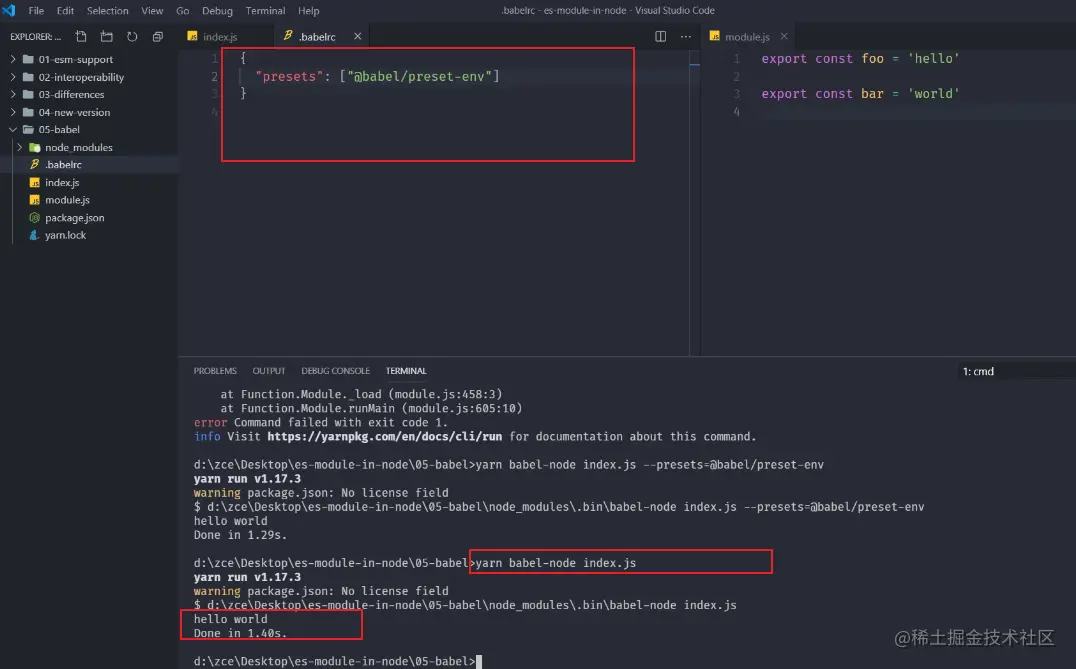This screenshot has width=1076, height=669.
Task: Click 'hello' string in module.js line 1
Action: click(x=933, y=58)
